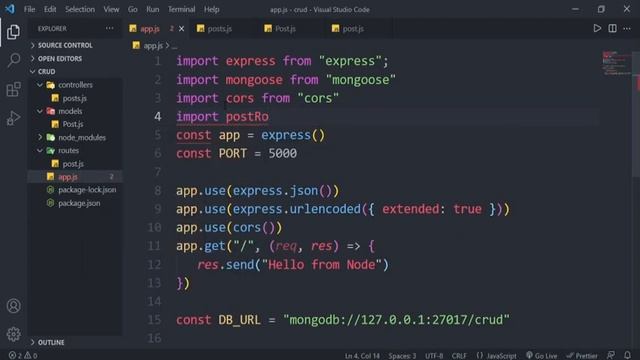Image resolution: width=640 pixels, height=360 pixels.
Task: Click line number 15 in gutter
Action: [154, 320]
